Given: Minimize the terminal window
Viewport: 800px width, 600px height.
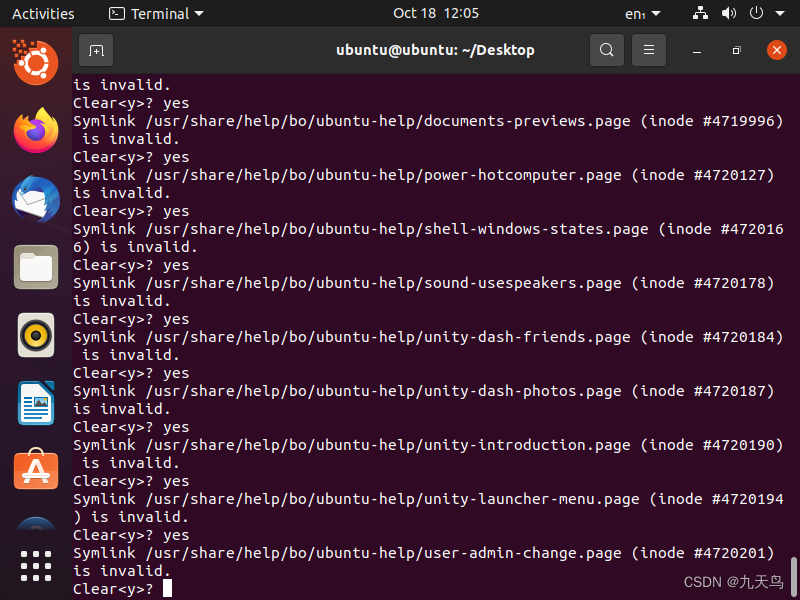Looking at the screenshot, I should point(697,51).
